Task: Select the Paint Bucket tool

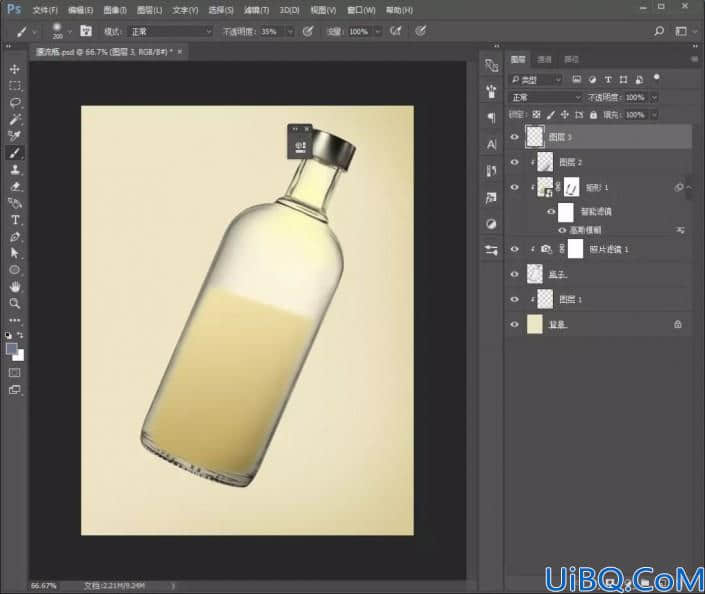Action: coord(14,203)
